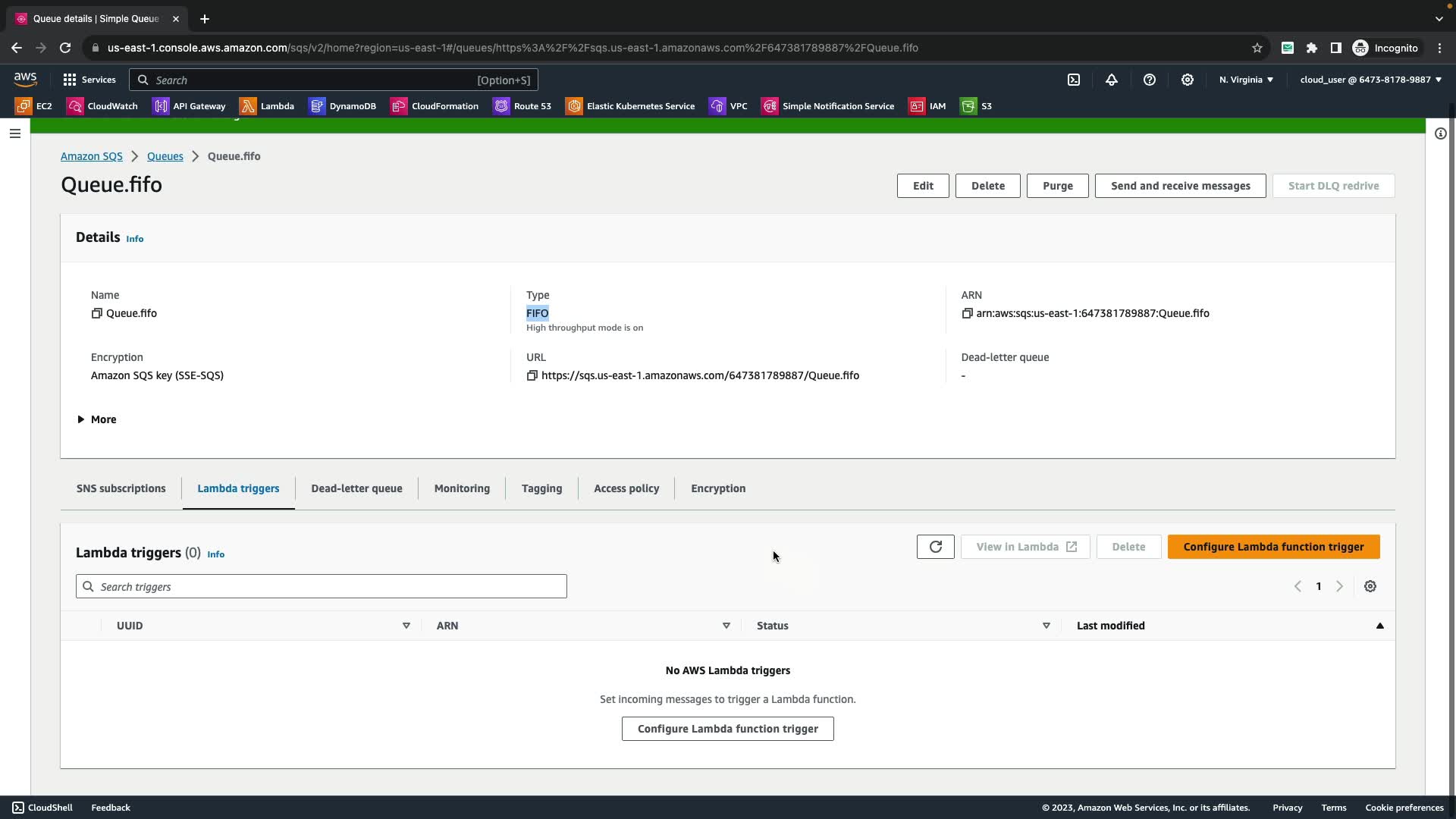Switch to the Access policy tab
The image size is (1456, 819).
(626, 488)
